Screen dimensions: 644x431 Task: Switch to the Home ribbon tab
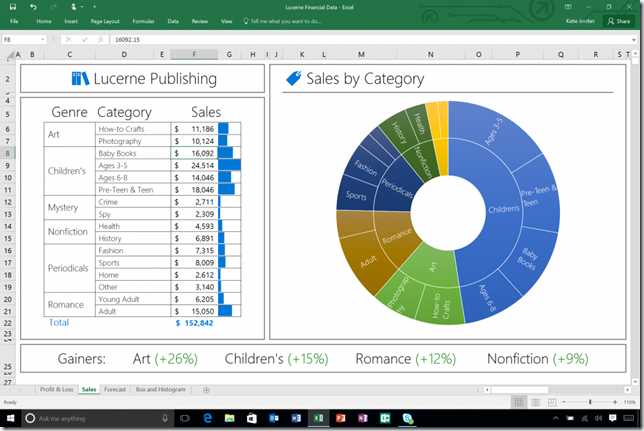click(44, 21)
